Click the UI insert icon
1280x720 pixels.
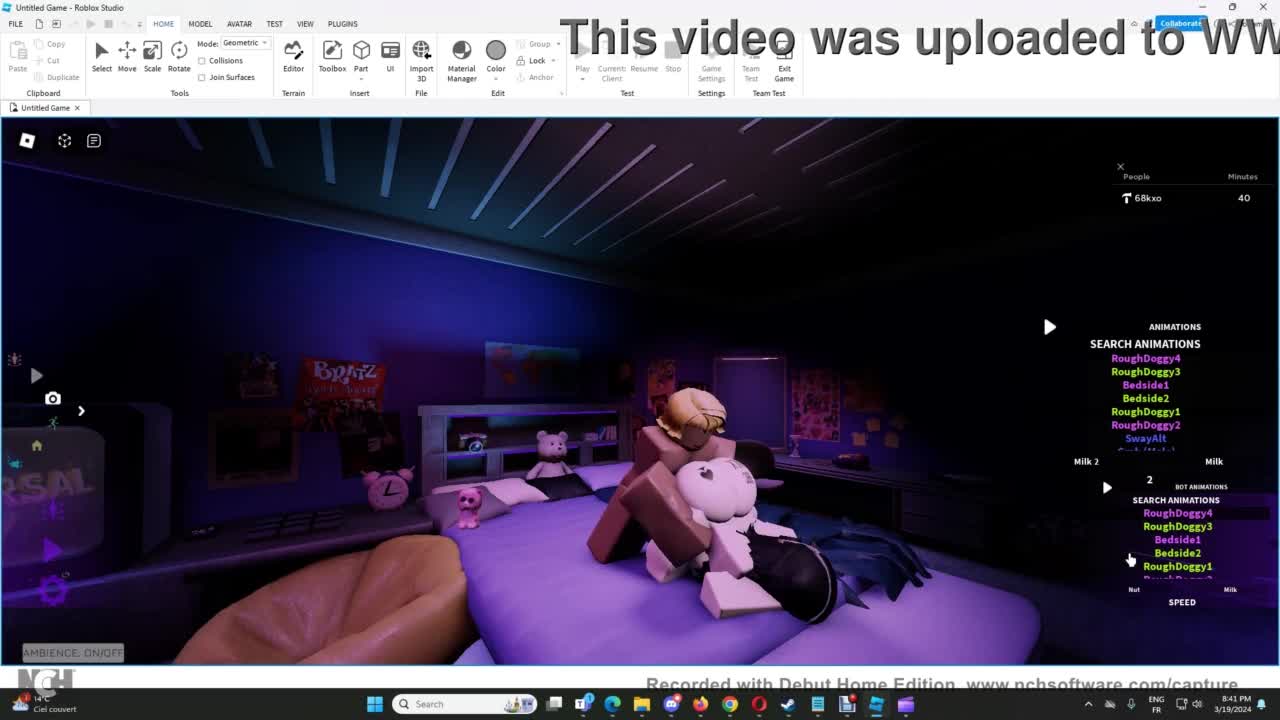point(390,56)
